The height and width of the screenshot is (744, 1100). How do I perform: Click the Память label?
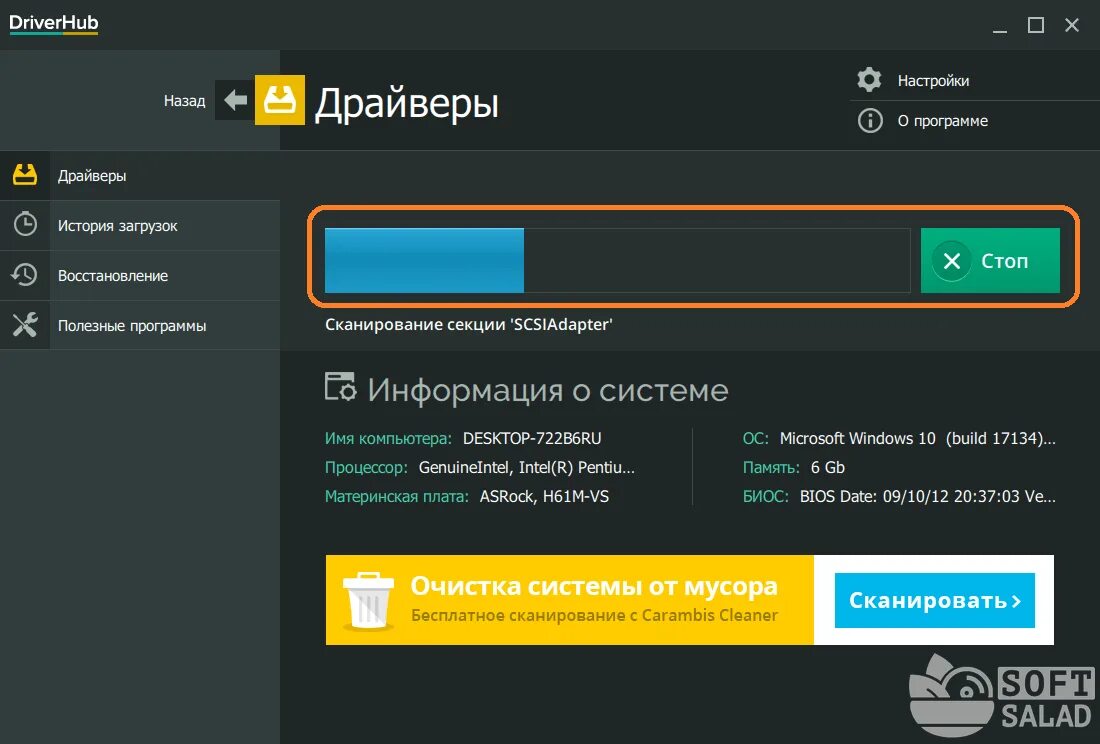(x=771, y=468)
